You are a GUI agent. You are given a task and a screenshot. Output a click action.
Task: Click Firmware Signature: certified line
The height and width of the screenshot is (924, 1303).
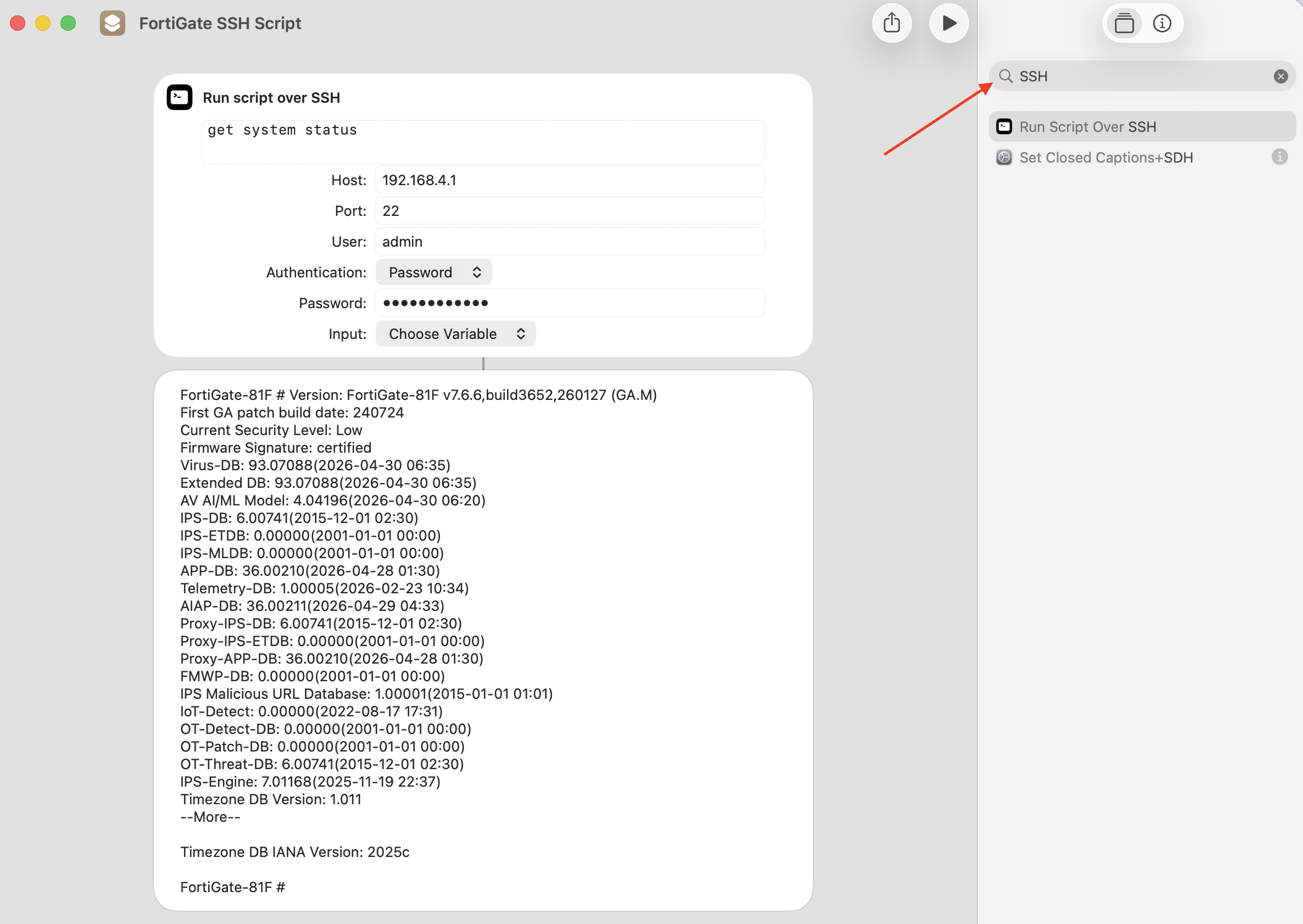pos(276,448)
